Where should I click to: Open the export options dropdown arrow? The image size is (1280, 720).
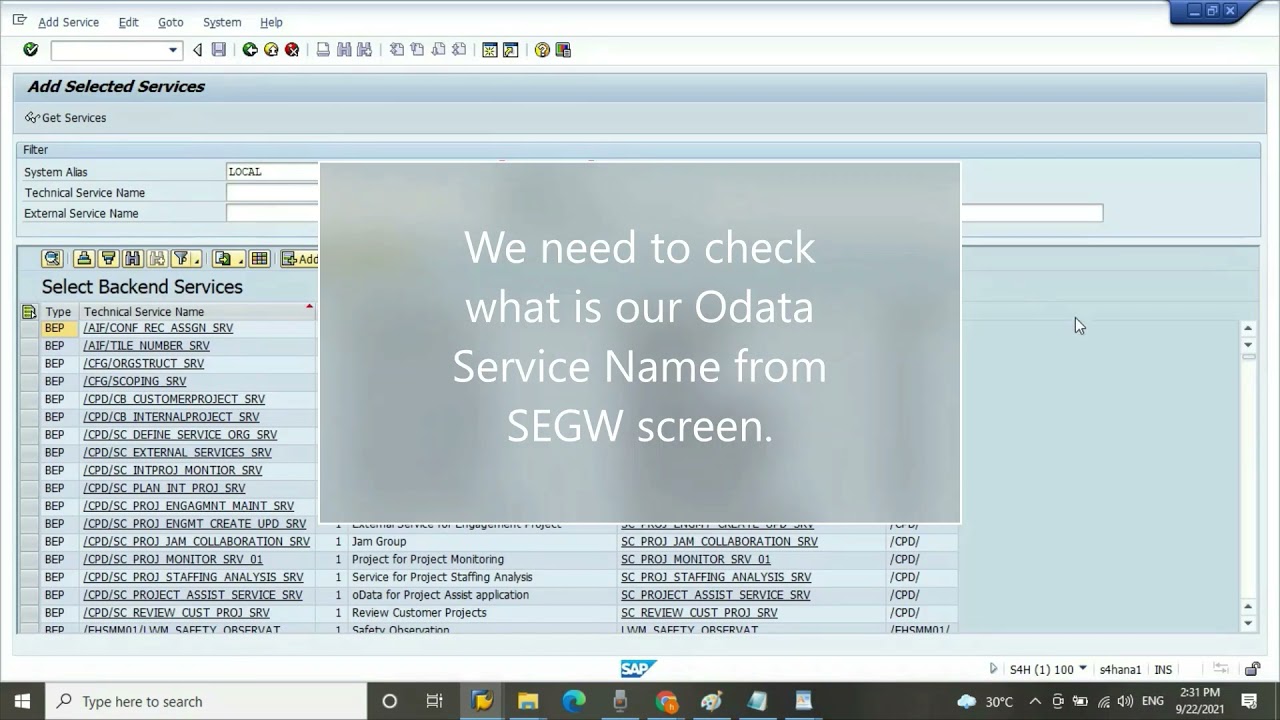pos(240,260)
